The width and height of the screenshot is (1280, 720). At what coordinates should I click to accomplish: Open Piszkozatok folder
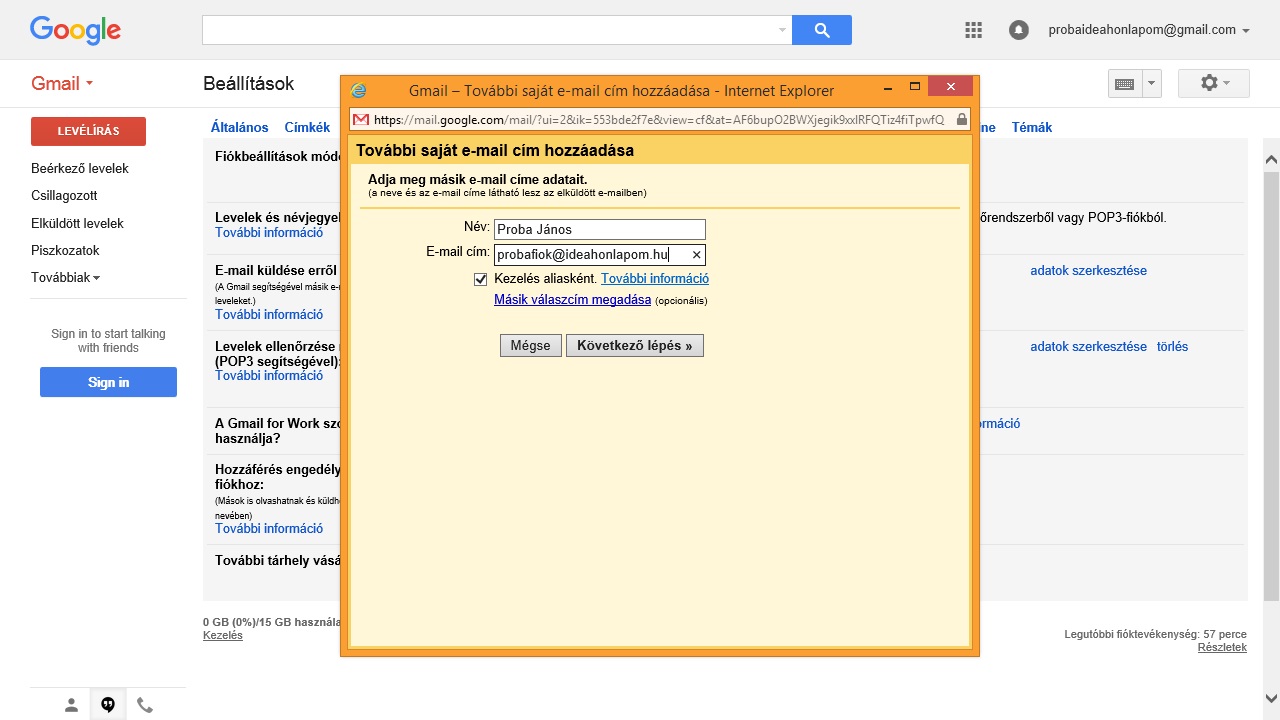point(65,250)
